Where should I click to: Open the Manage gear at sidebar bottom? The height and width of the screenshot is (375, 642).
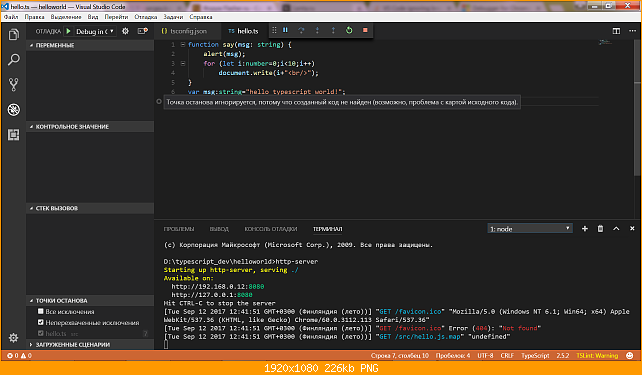pyautogui.click(x=14, y=338)
